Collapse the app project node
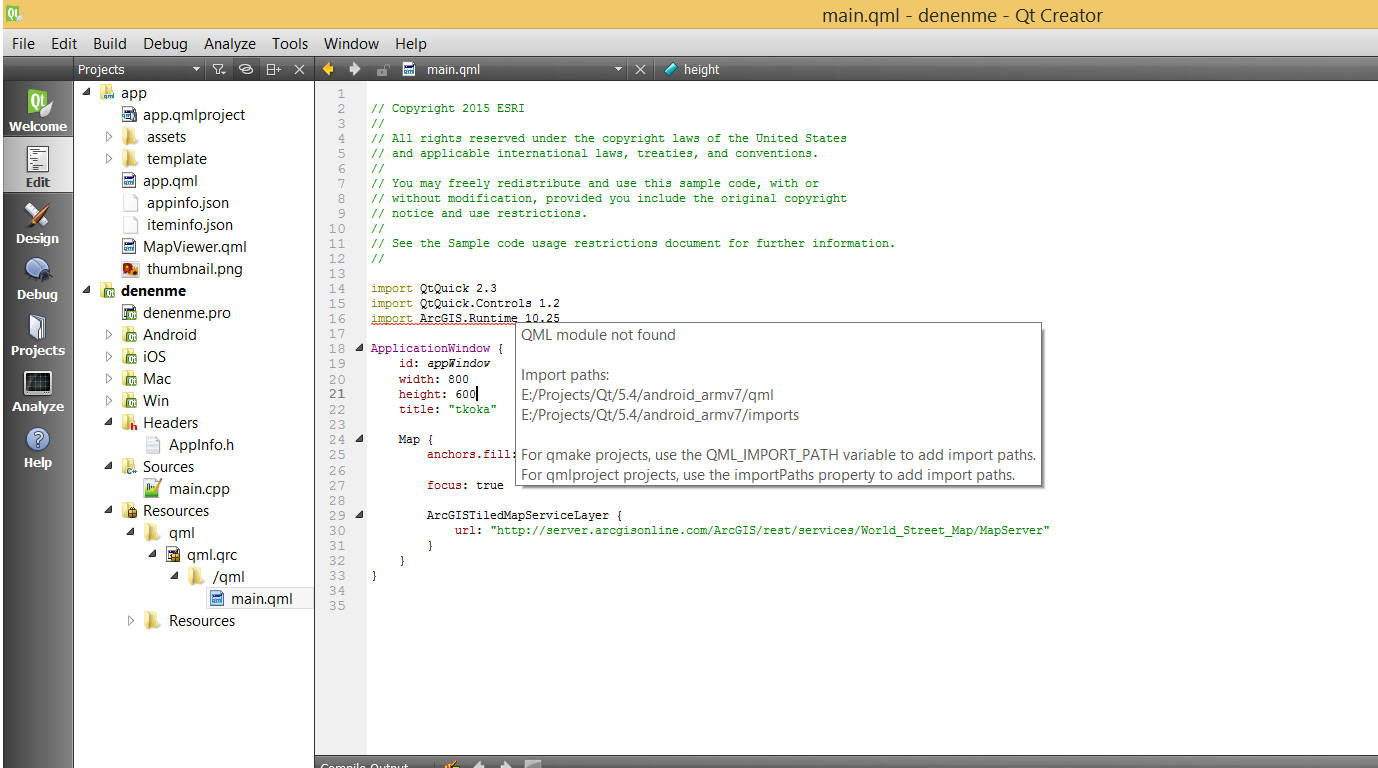This screenshot has height=768, width=1378. 87,93
